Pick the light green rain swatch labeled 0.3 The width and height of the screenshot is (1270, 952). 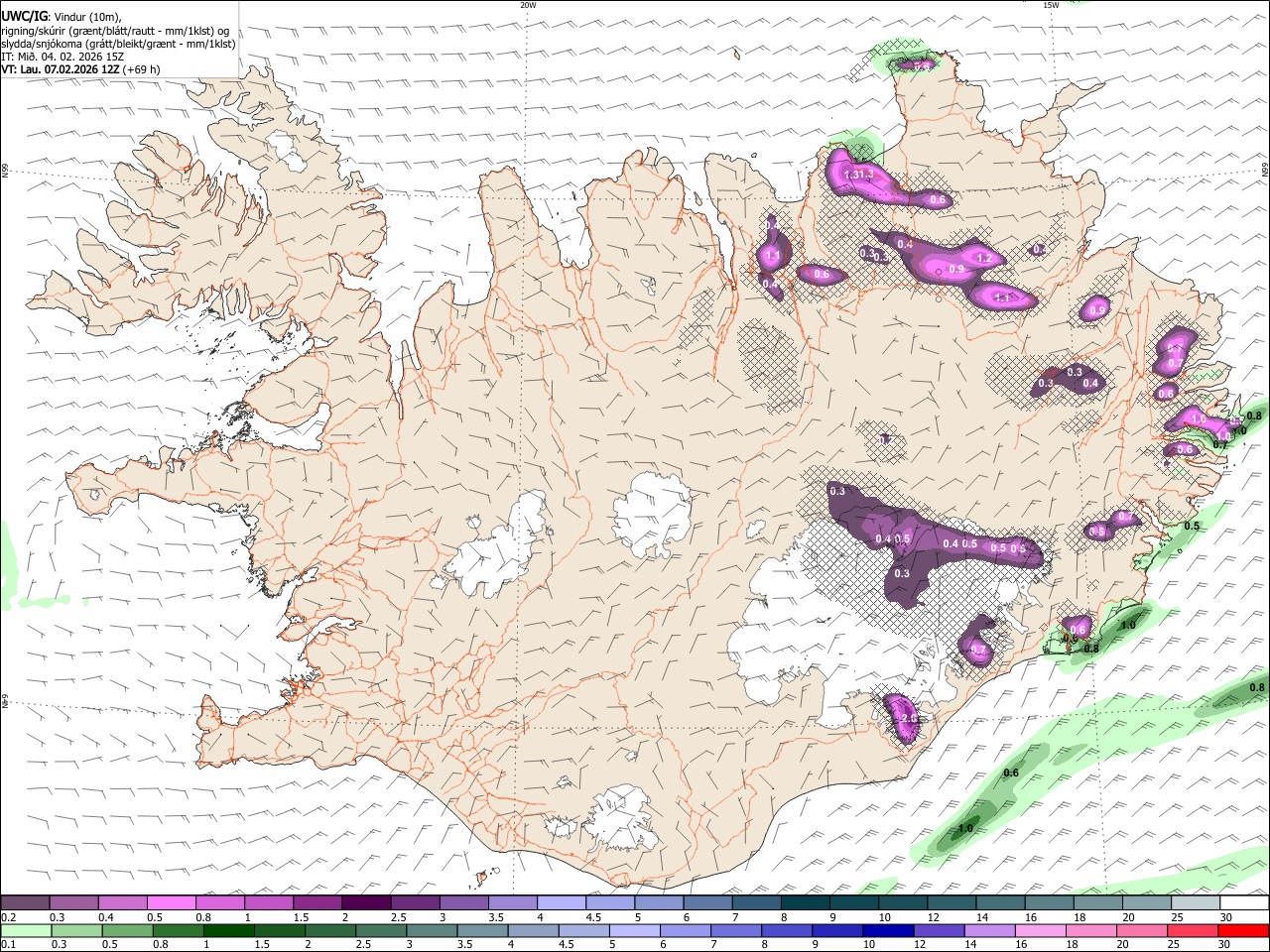[x=76, y=931]
